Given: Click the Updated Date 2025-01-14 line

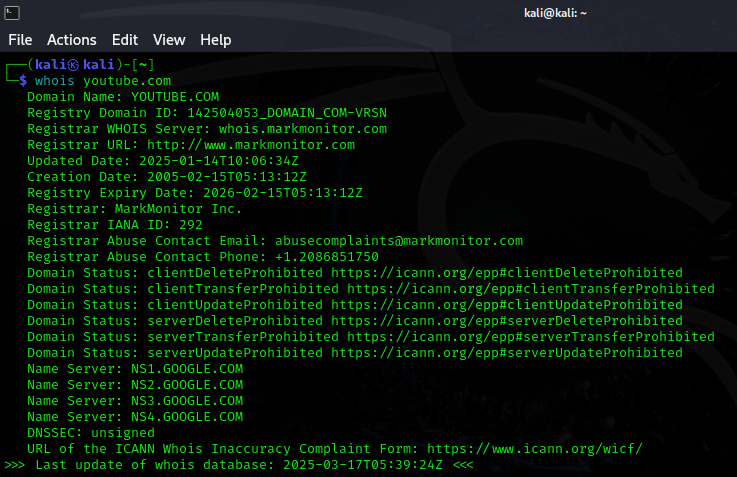Looking at the screenshot, I should [163, 161].
